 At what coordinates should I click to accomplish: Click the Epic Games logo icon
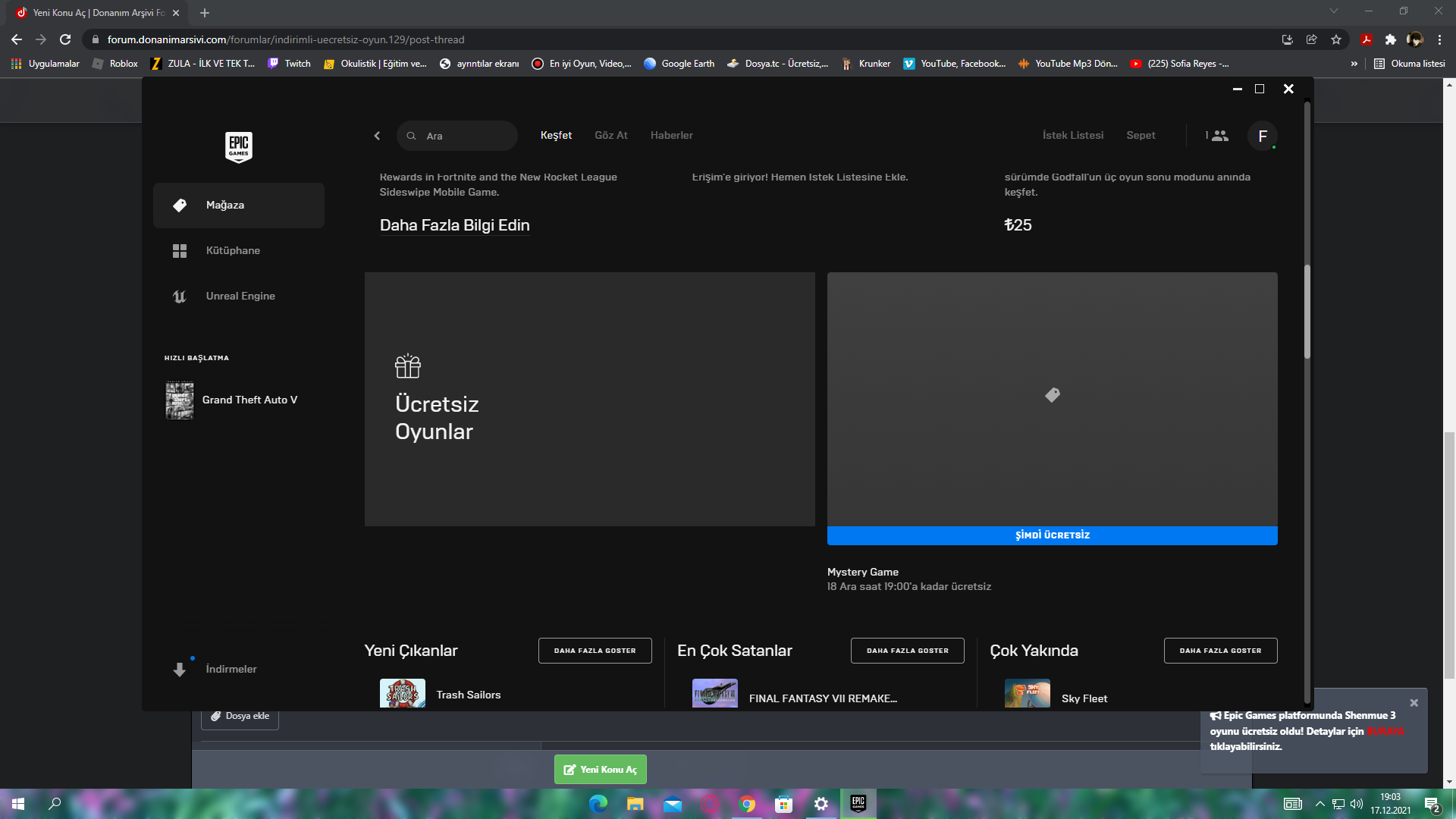[x=238, y=146]
